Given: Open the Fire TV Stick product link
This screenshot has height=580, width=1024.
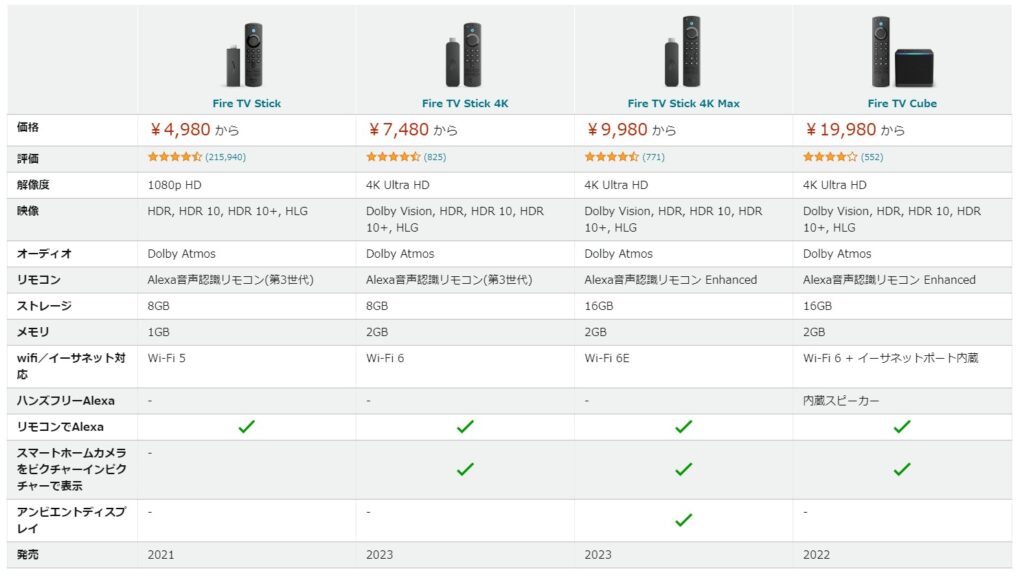Looking at the screenshot, I should coord(246,104).
